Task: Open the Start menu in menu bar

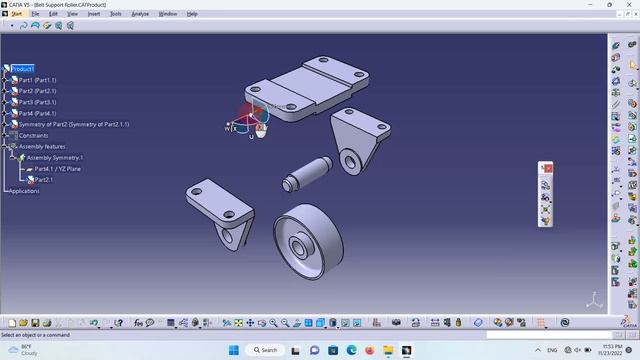Action: click(x=16, y=14)
